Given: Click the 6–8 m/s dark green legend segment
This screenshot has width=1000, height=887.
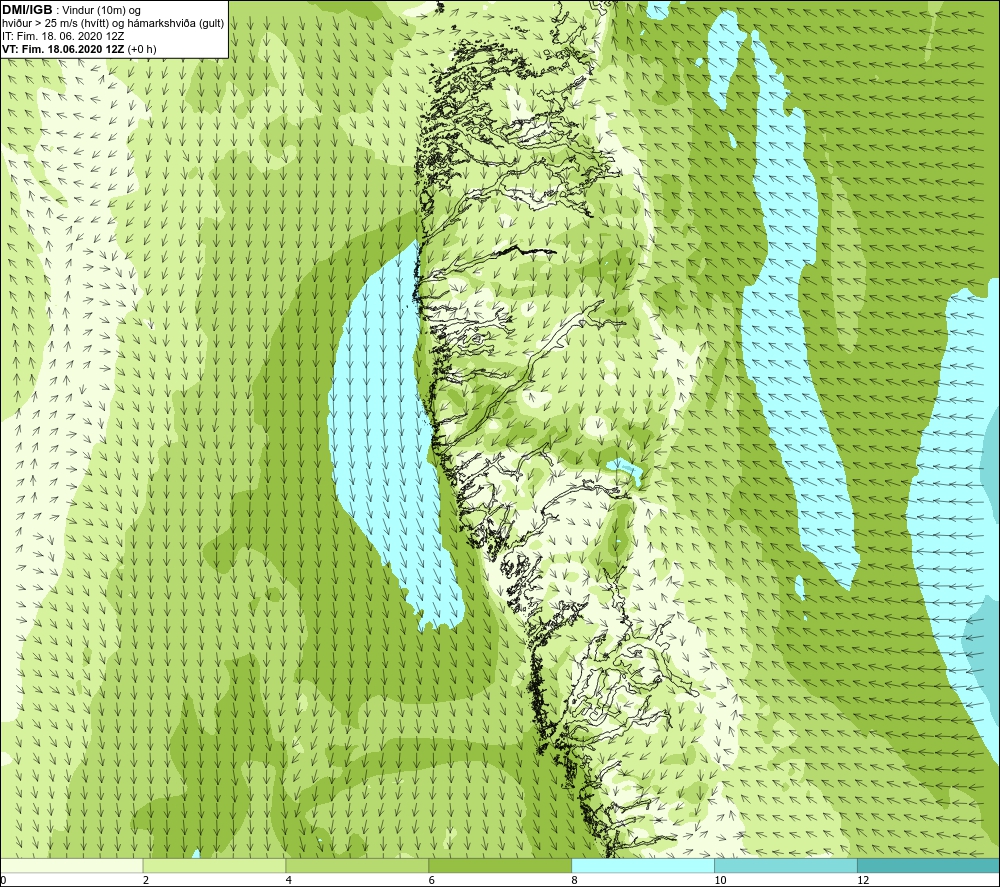Looking at the screenshot, I should [500, 865].
